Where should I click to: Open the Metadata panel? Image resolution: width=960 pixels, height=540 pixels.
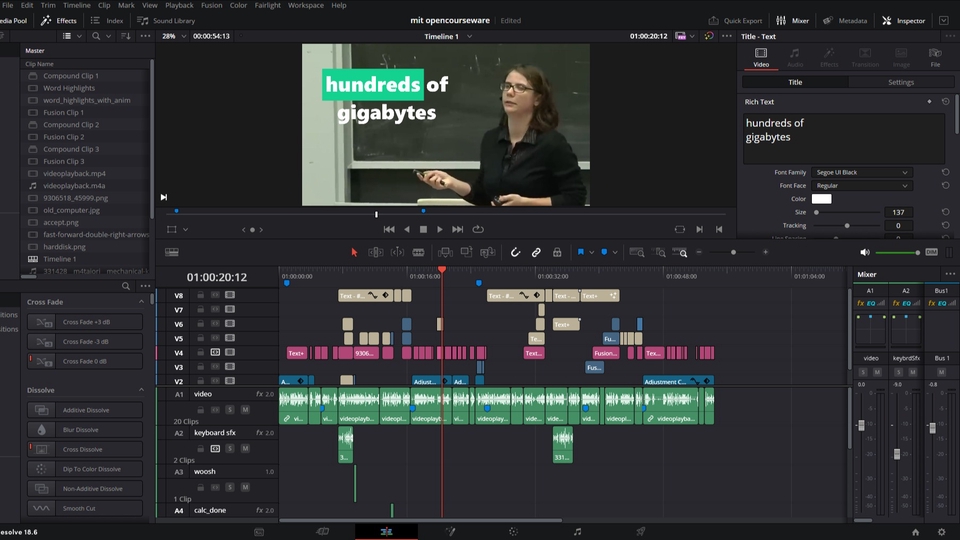pyautogui.click(x=845, y=20)
